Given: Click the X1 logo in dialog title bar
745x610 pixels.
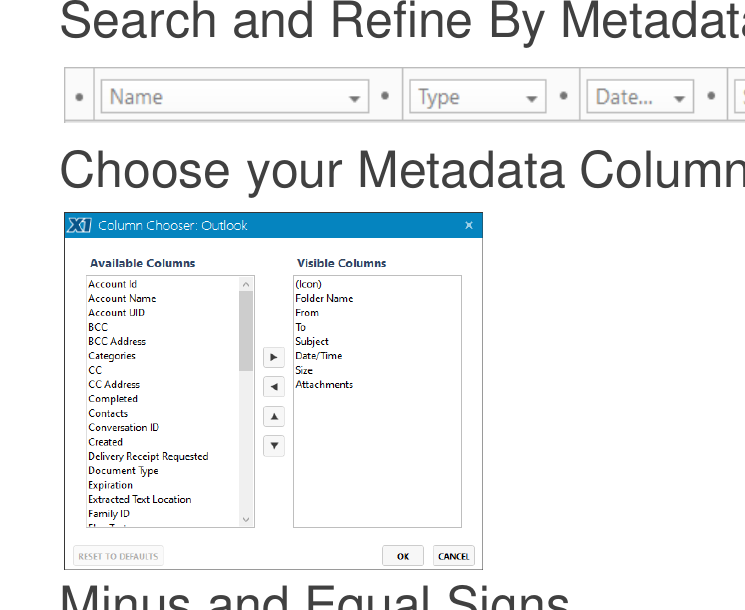Looking at the screenshot, I should tap(79, 225).
